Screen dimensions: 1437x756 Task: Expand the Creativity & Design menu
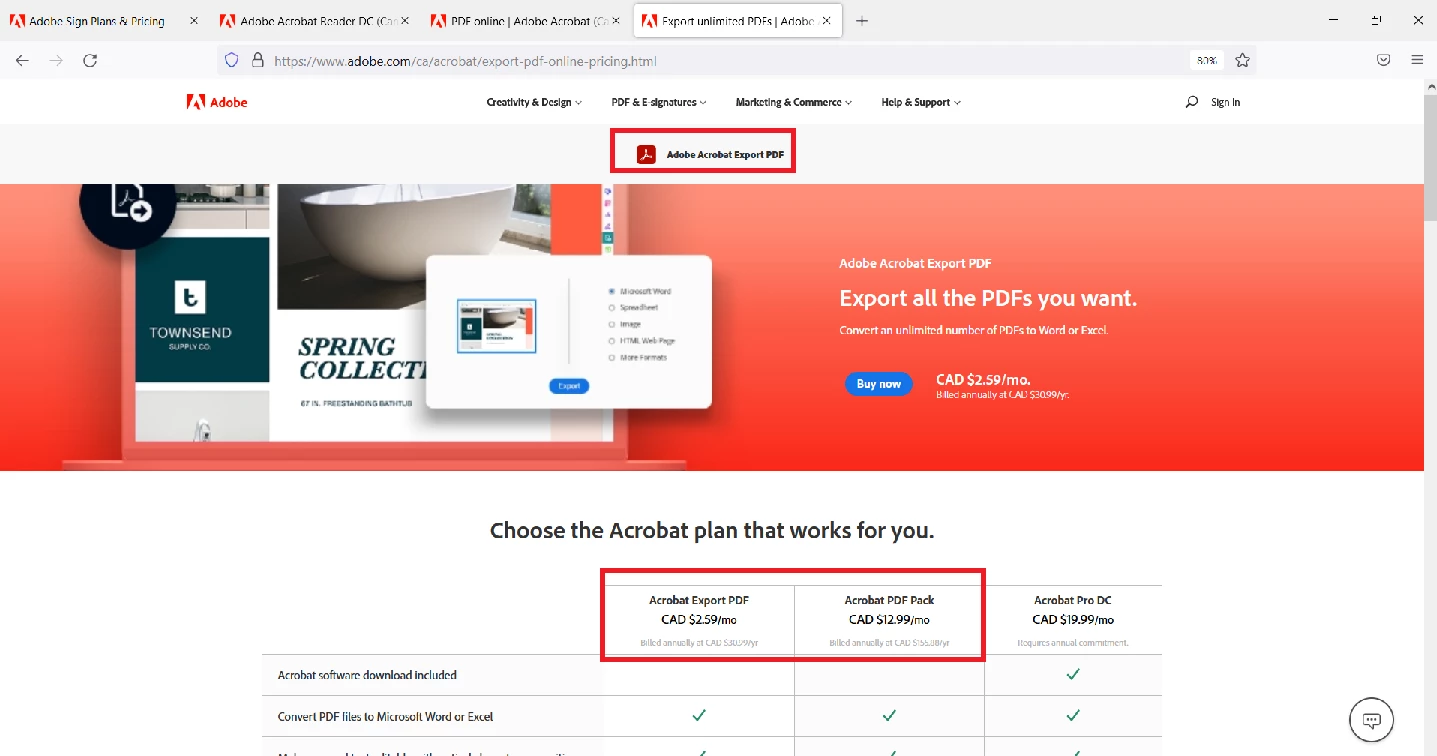tap(534, 102)
